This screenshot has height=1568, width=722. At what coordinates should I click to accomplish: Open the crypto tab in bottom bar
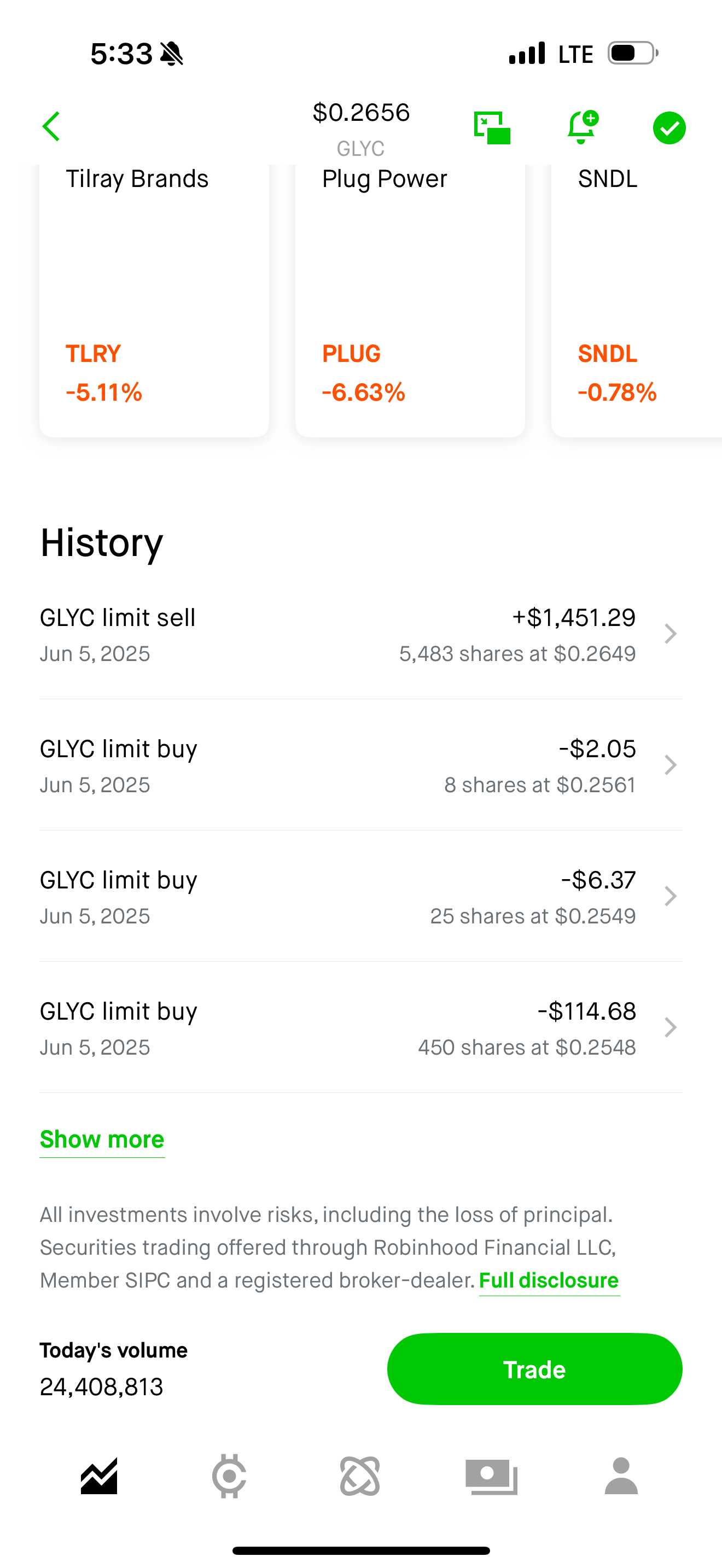tap(229, 1476)
